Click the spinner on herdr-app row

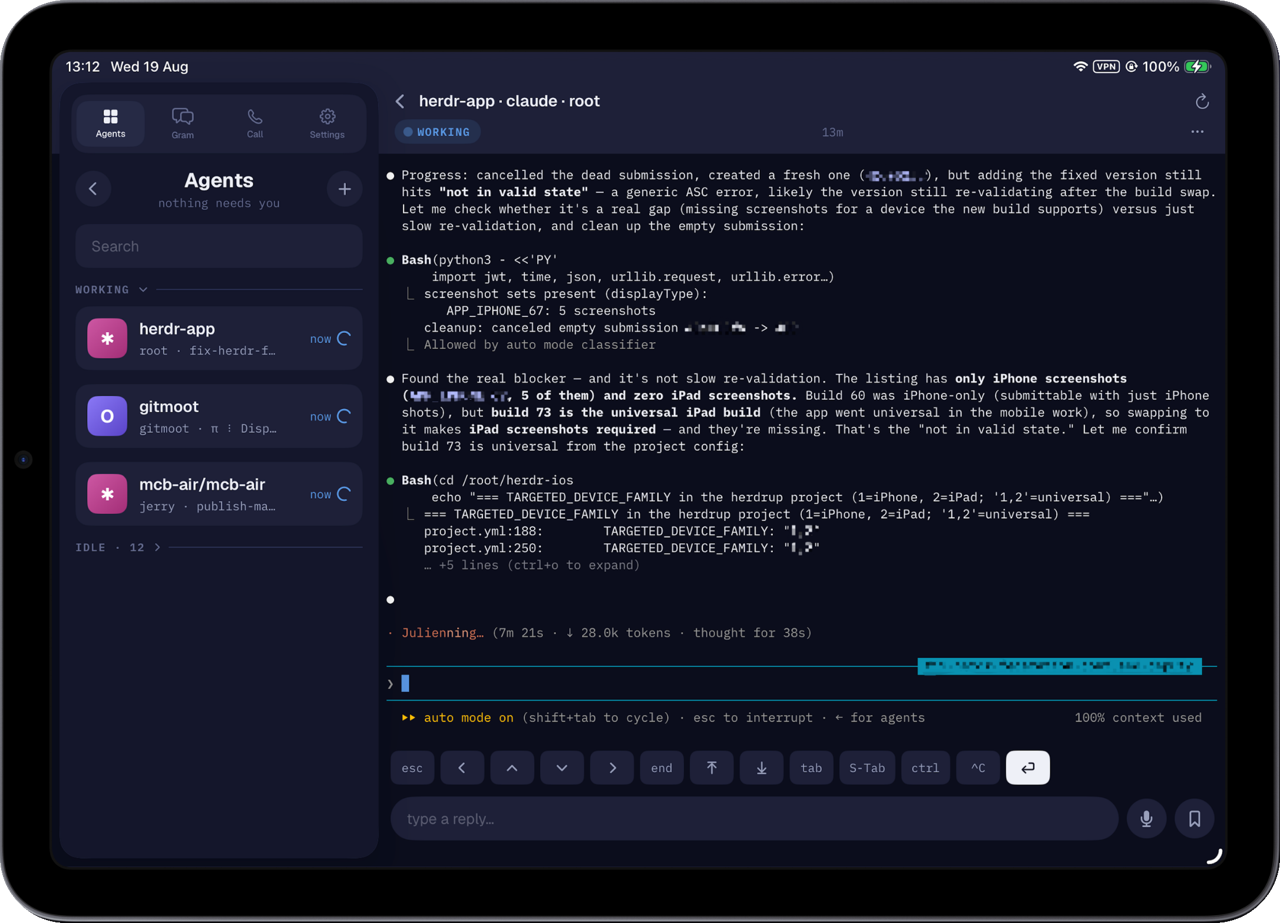click(x=344, y=339)
